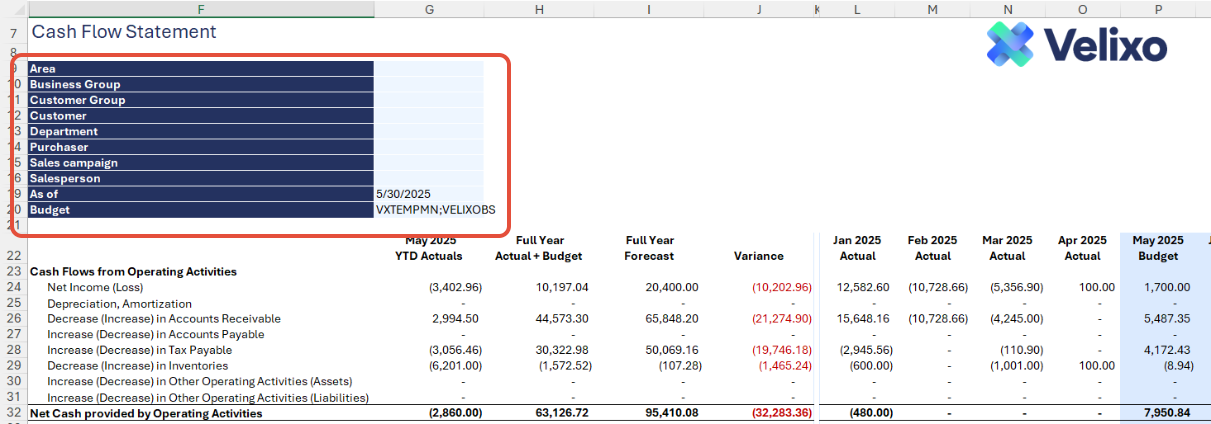
Task: Select column header I
Action: click(649, 9)
